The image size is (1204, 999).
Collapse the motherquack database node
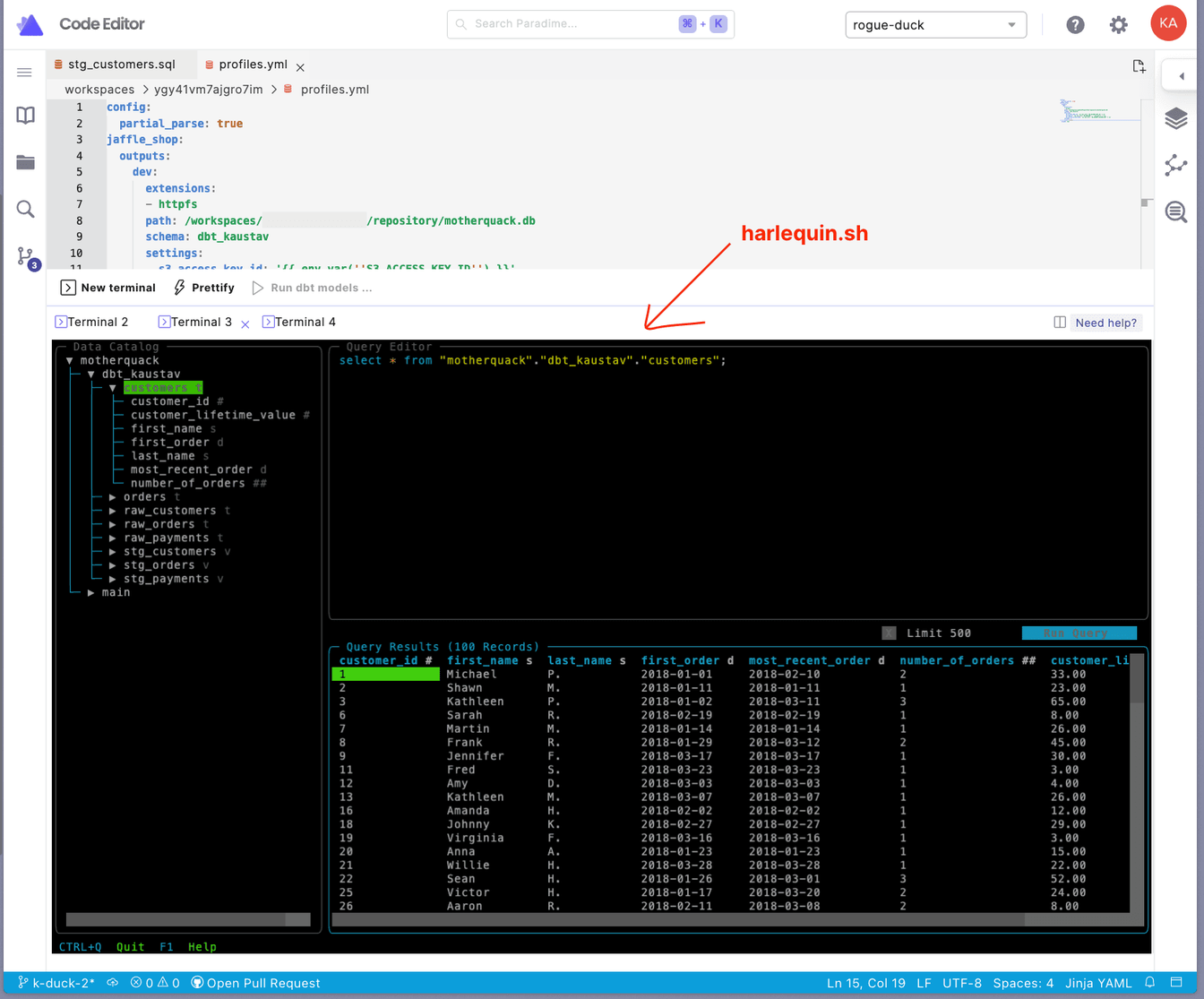click(70, 360)
